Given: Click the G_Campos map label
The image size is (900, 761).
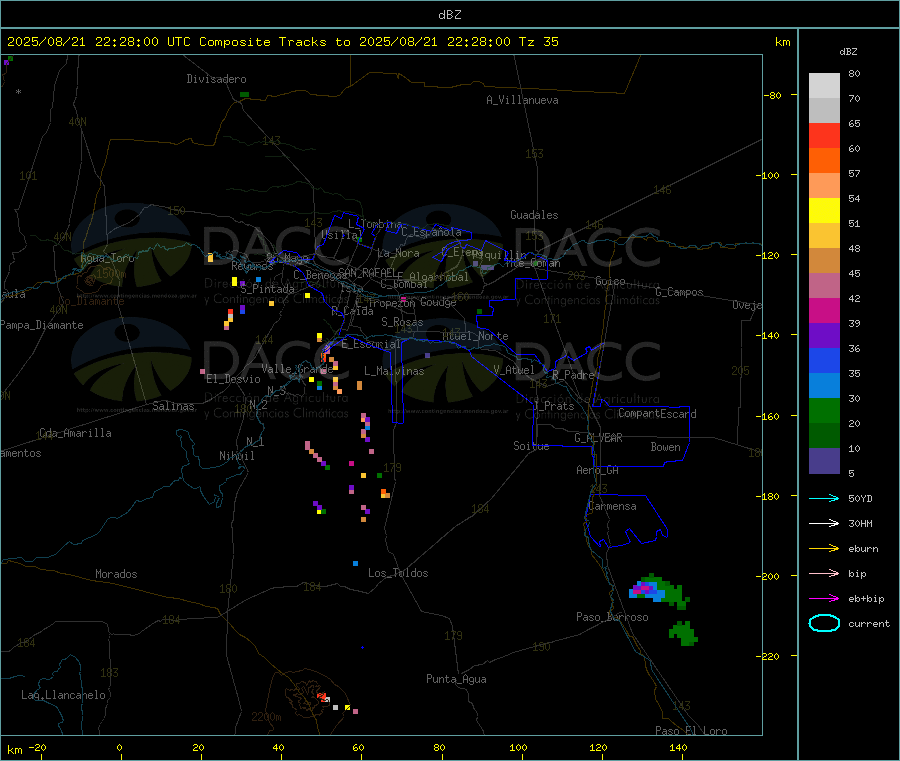Looking at the screenshot, I should [x=680, y=292].
